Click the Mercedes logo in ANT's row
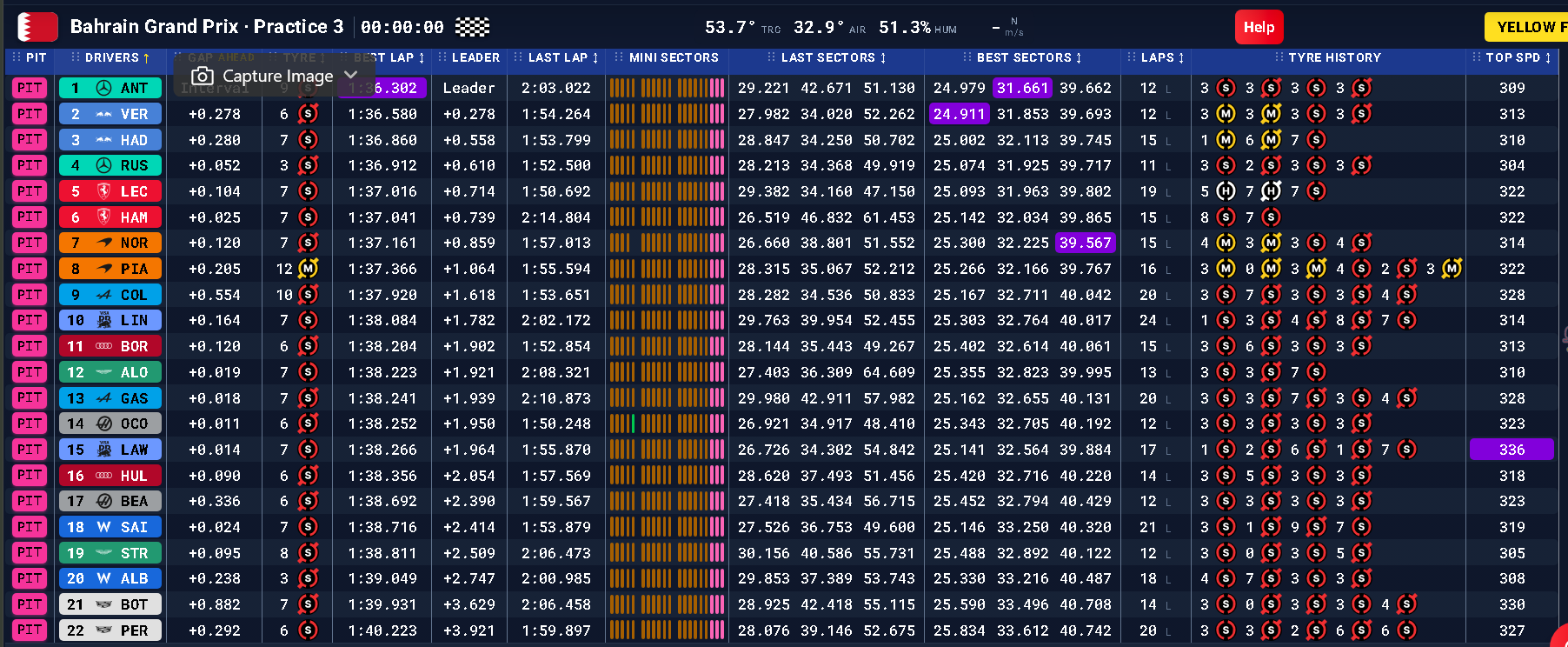1568x647 pixels. tap(104, 88)
